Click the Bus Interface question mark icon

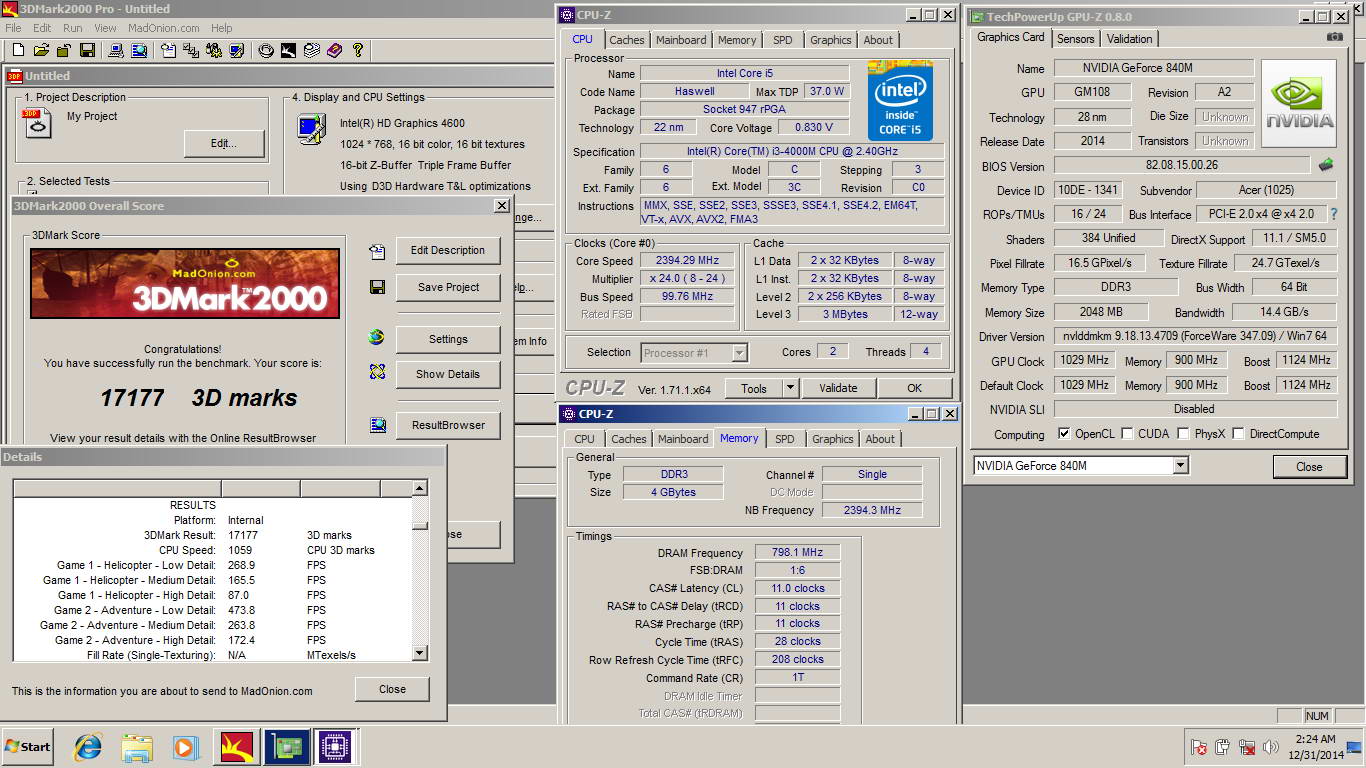1333,214
